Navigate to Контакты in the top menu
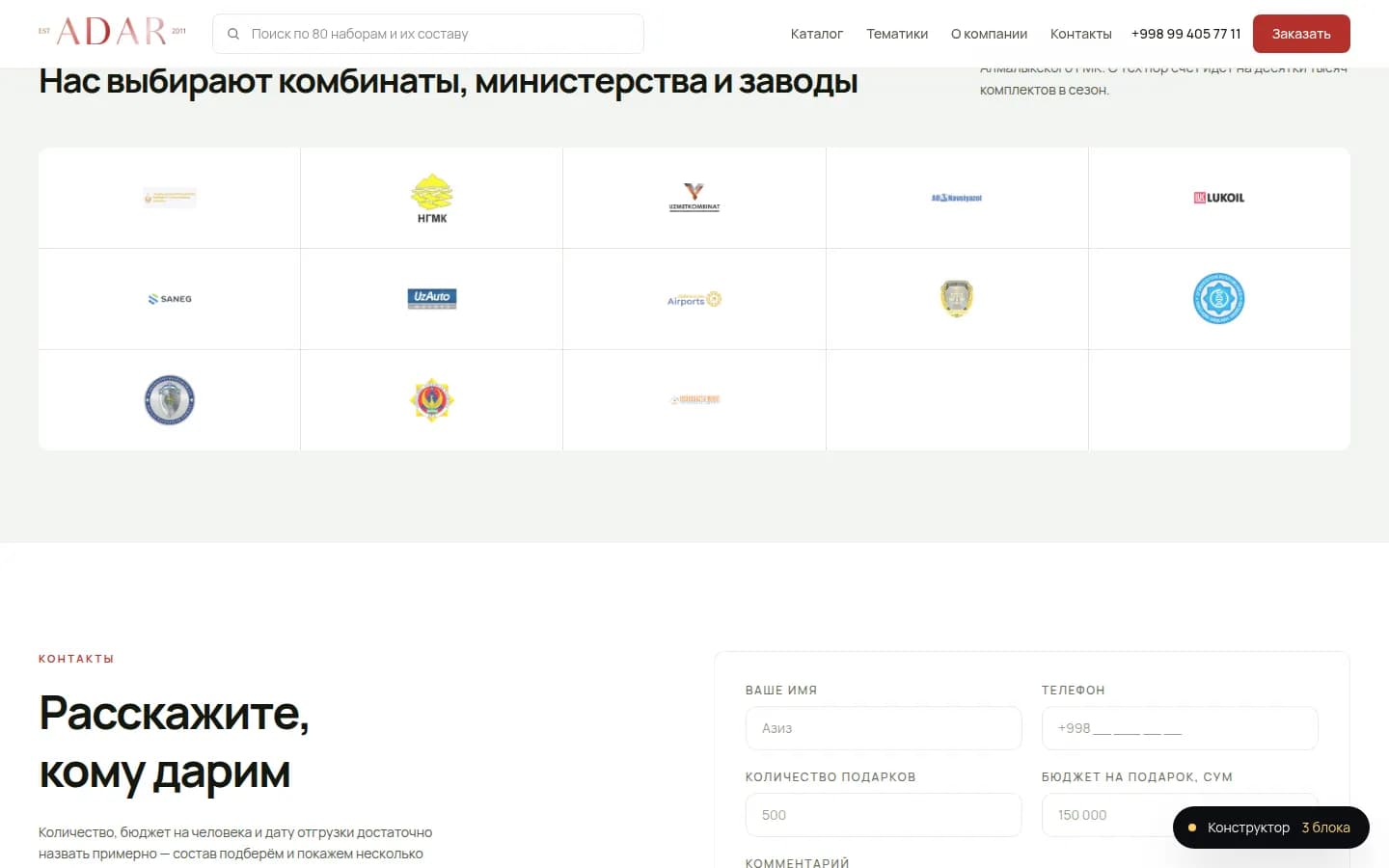 pos(1081,34)
